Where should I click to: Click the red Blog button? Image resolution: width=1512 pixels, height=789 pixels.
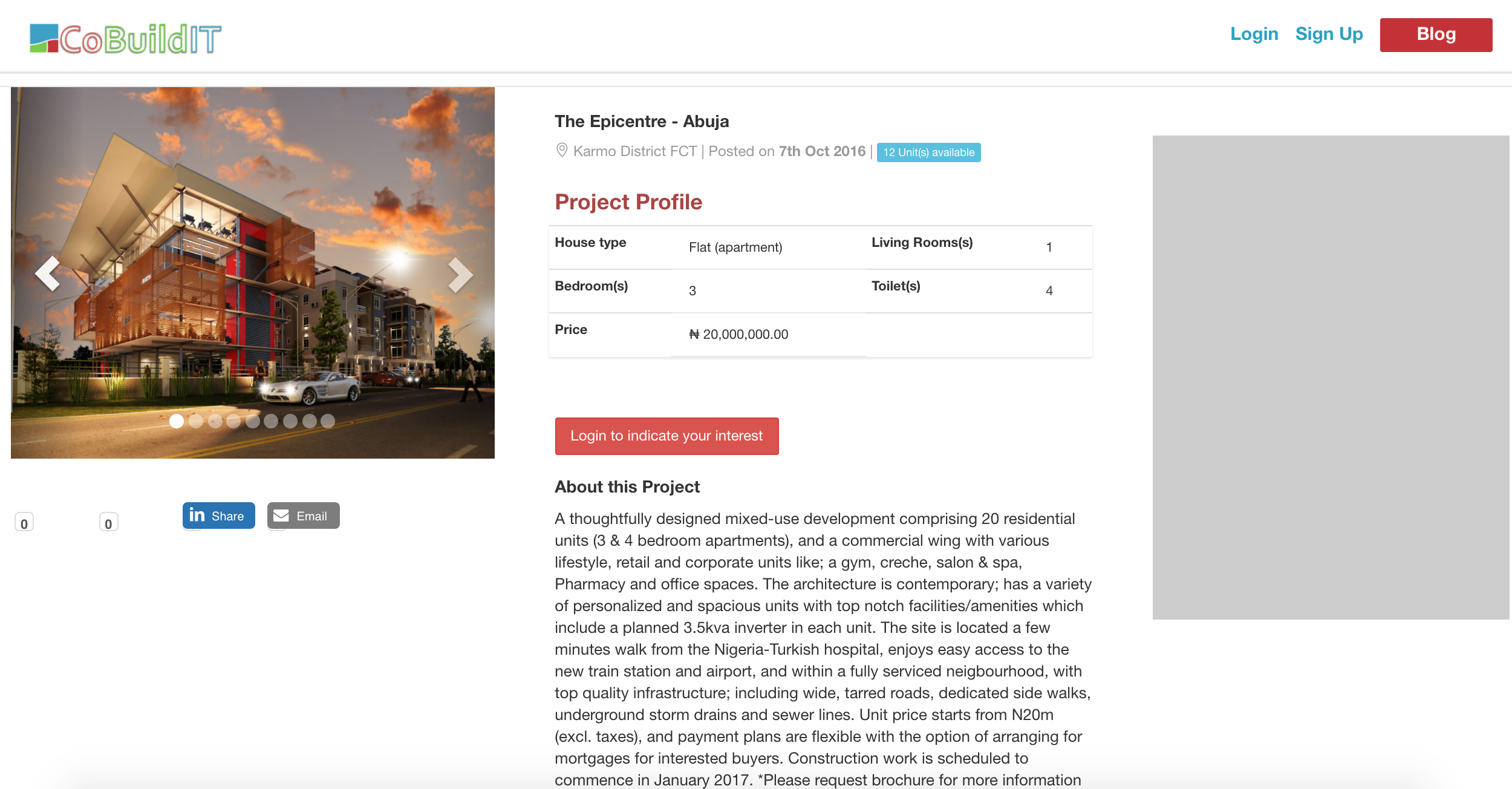(1436, 34)
